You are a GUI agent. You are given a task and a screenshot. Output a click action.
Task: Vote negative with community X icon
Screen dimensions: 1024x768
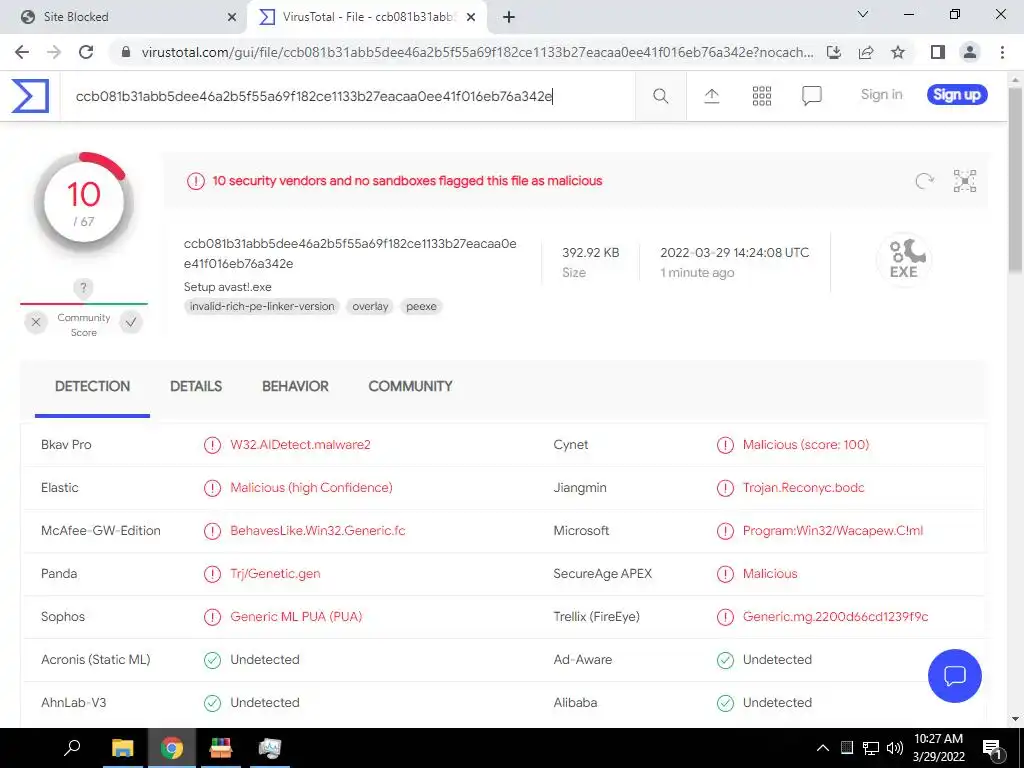coord(36,322)
